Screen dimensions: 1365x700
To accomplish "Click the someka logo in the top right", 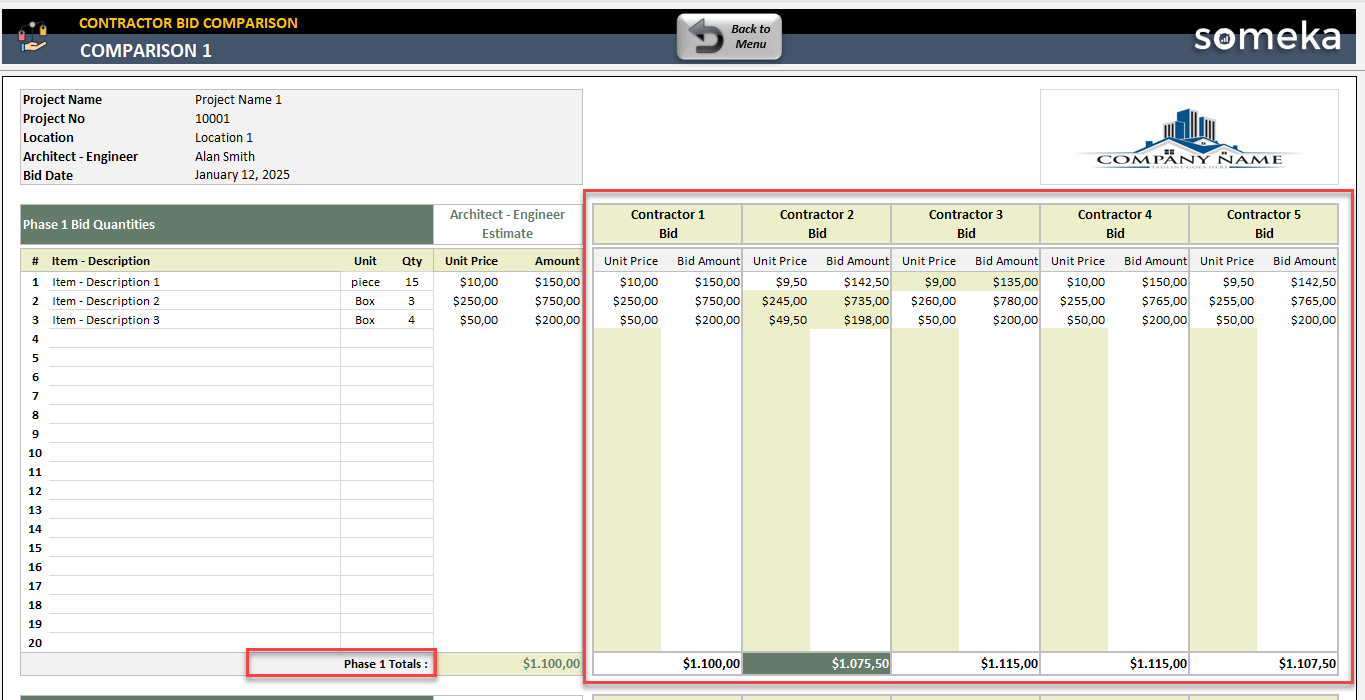I will [1267, 36].
